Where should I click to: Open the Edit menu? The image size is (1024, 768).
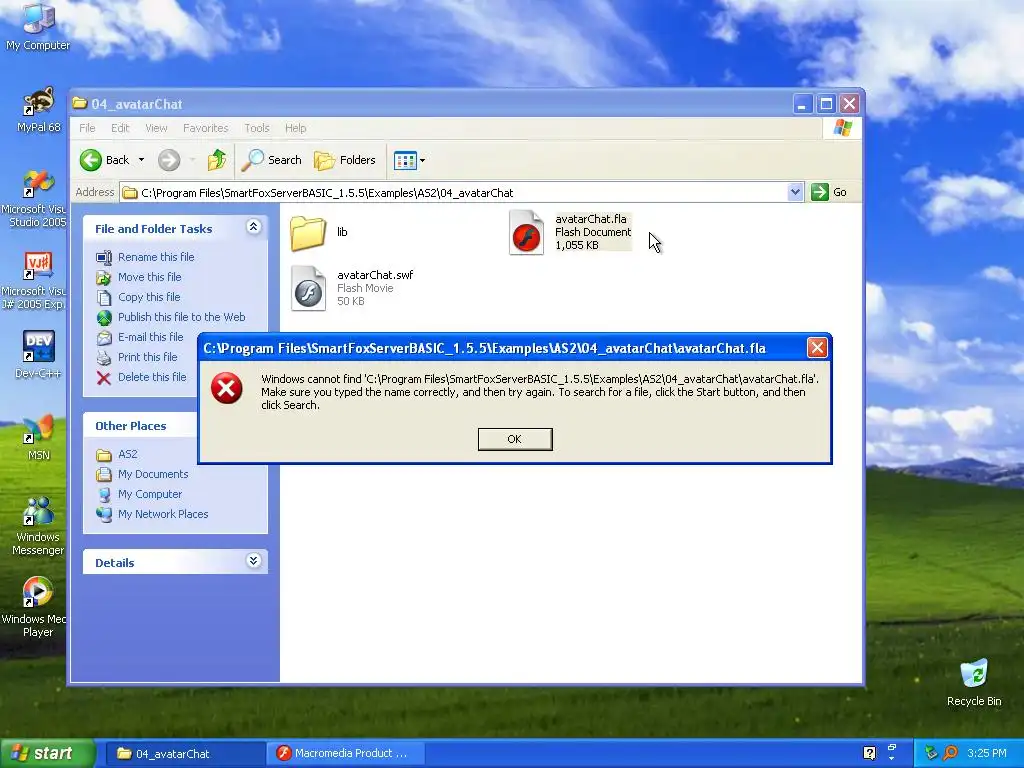[x=120, y=128]
